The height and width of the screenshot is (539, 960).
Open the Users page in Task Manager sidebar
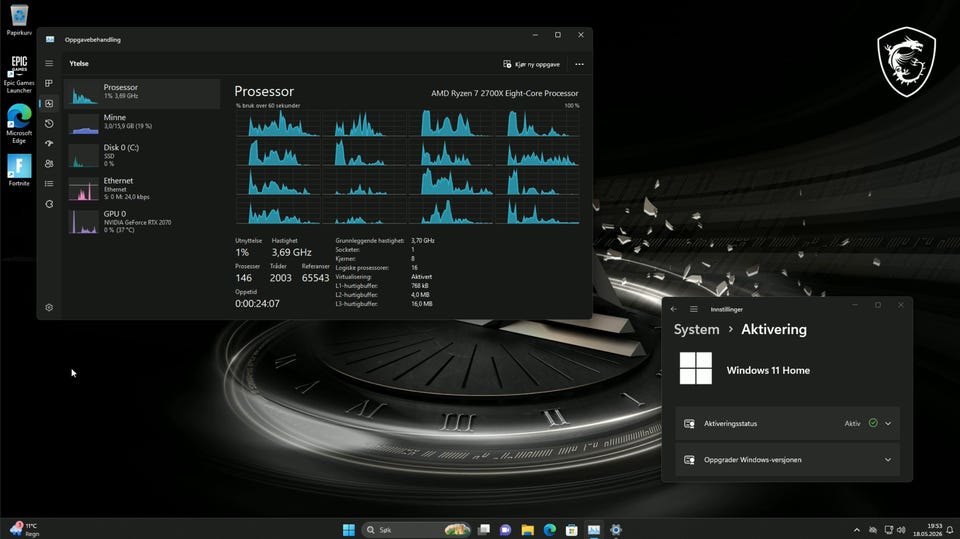(x=49, y=164)
